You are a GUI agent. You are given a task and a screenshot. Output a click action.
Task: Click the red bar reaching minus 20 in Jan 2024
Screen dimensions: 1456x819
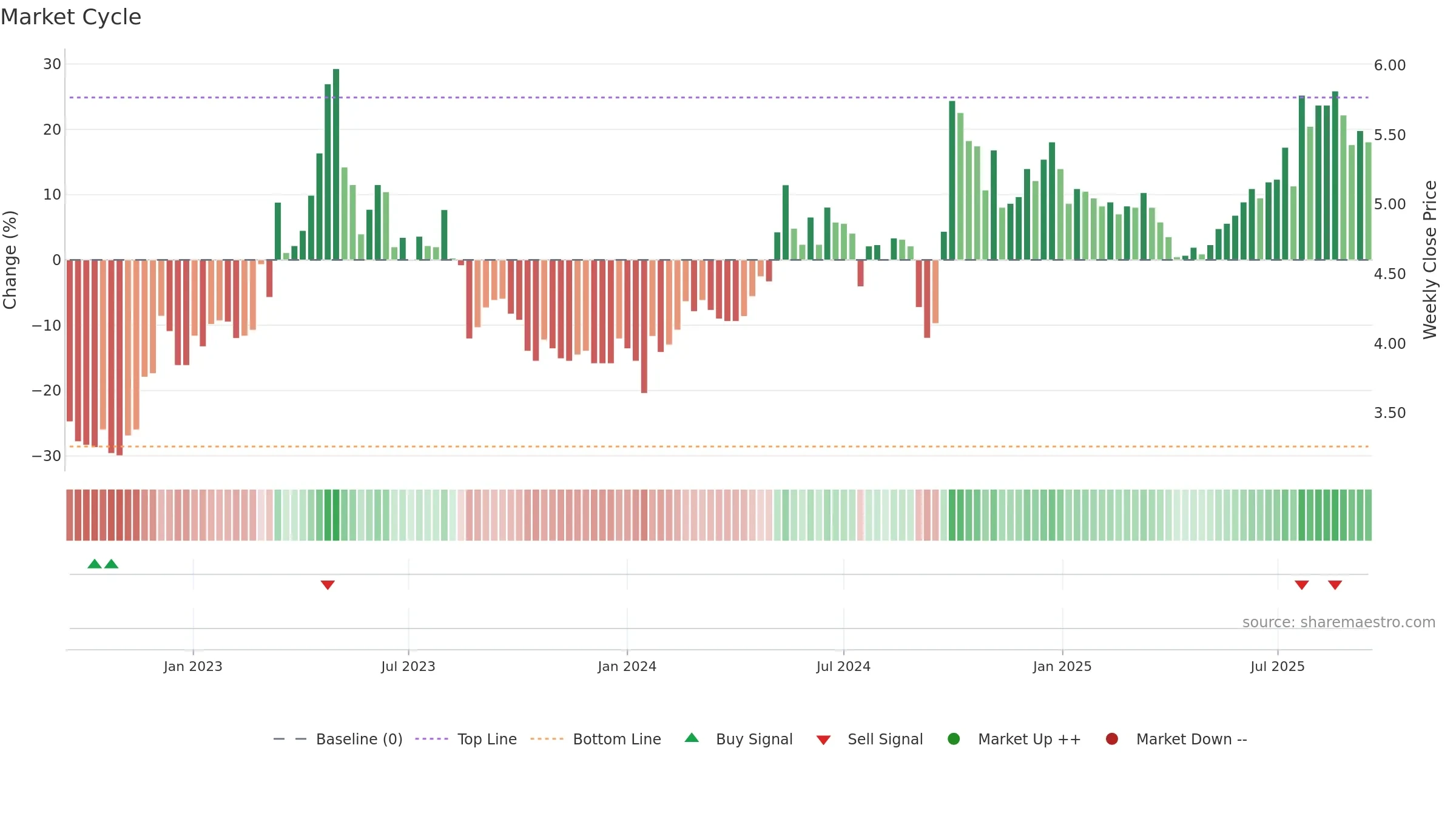[644, 326]
